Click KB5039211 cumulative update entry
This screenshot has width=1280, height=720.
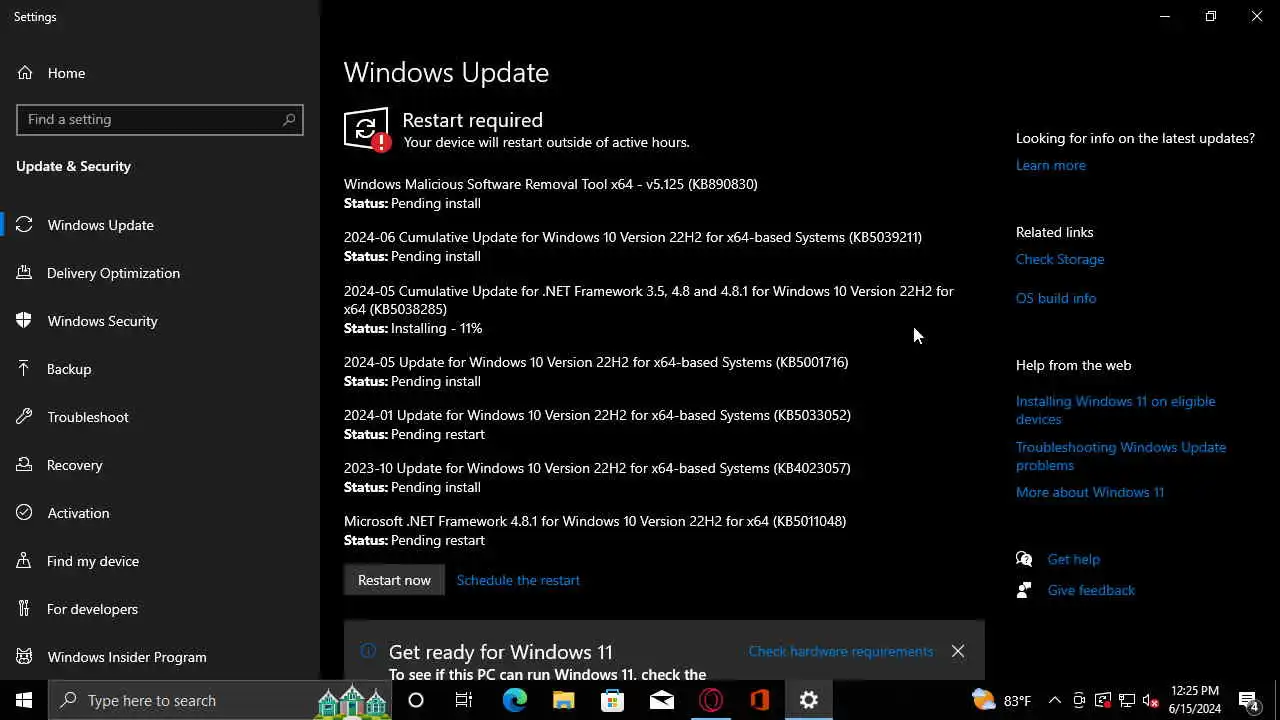click(x=633, y=246)
